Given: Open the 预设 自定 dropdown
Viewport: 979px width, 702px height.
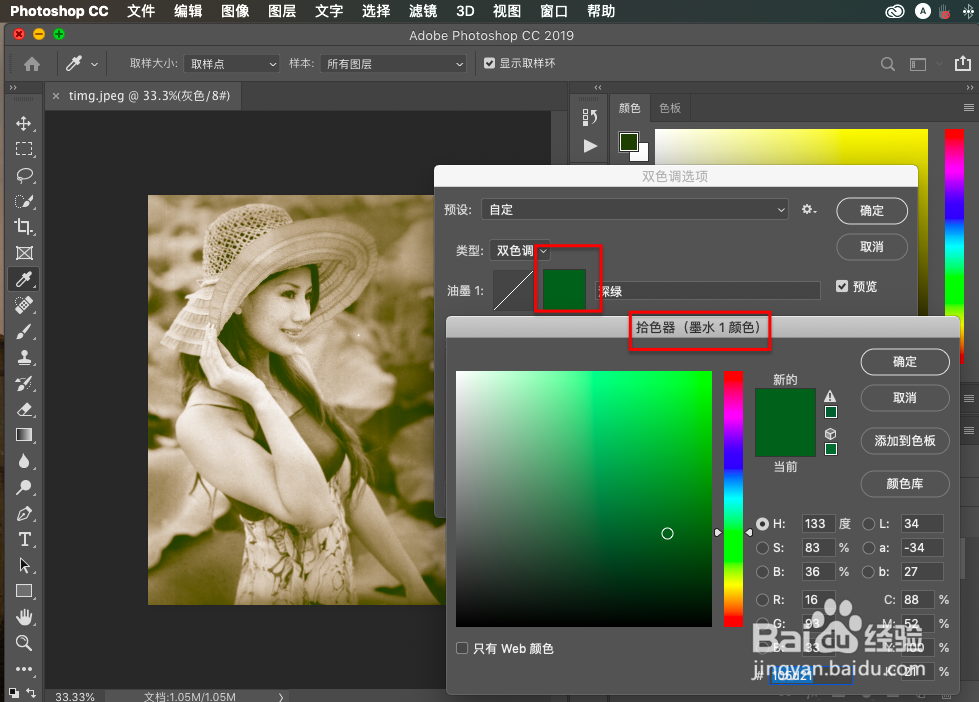Looking at the screenshot, I should coord(634,210).
